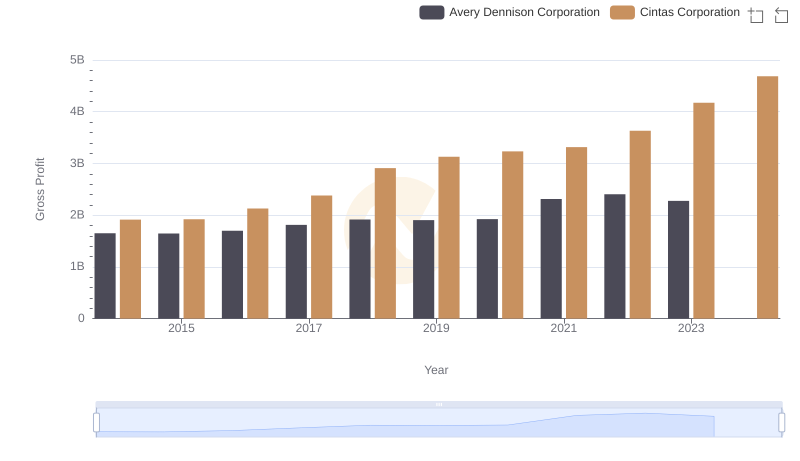
Task: Click the Cintas bar for 2024
Action: pos(767,197)
